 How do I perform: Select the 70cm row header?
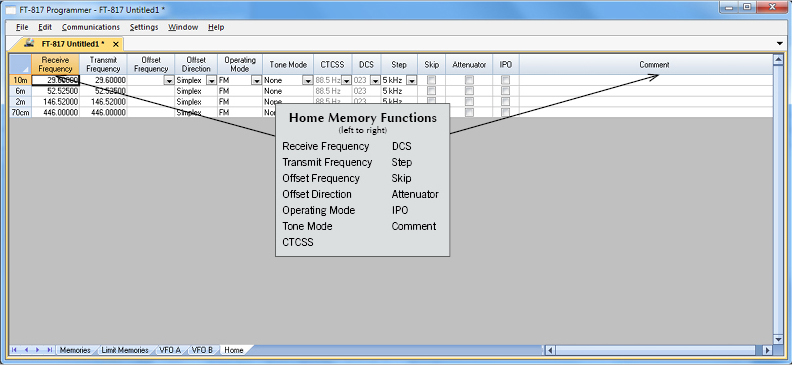coord(20,113)
